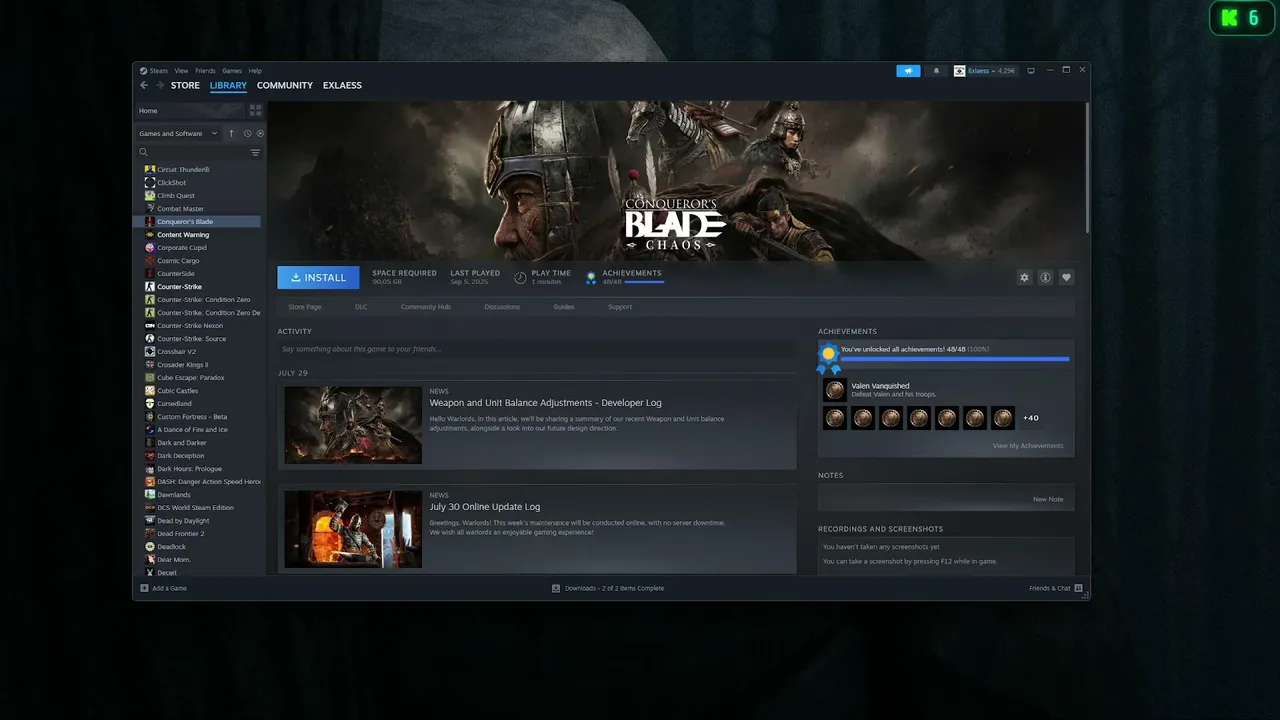
Task: Open the Steam announcements megaphone button
Action: 908,71
